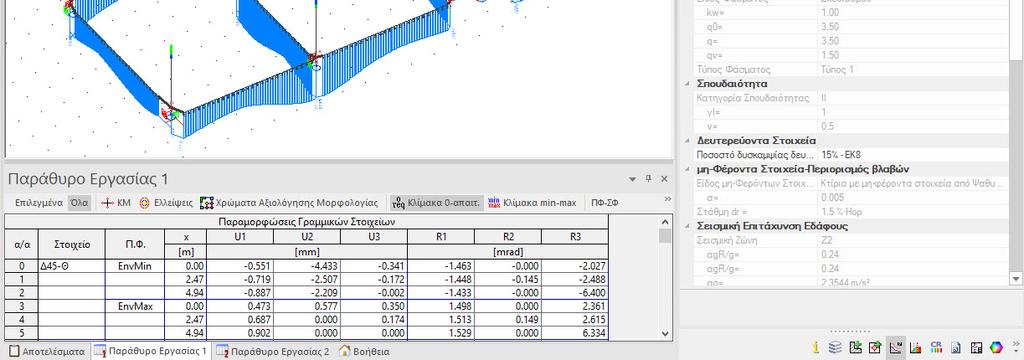The image size is (1024, 360).
Task: Open the CR color bars icon
Action: click(936, 347)
